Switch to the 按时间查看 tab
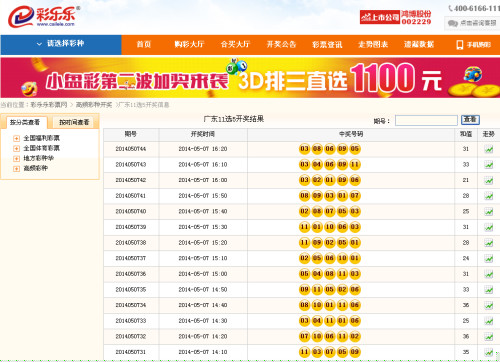The image size is (500, 362). (x=74, y=122)
